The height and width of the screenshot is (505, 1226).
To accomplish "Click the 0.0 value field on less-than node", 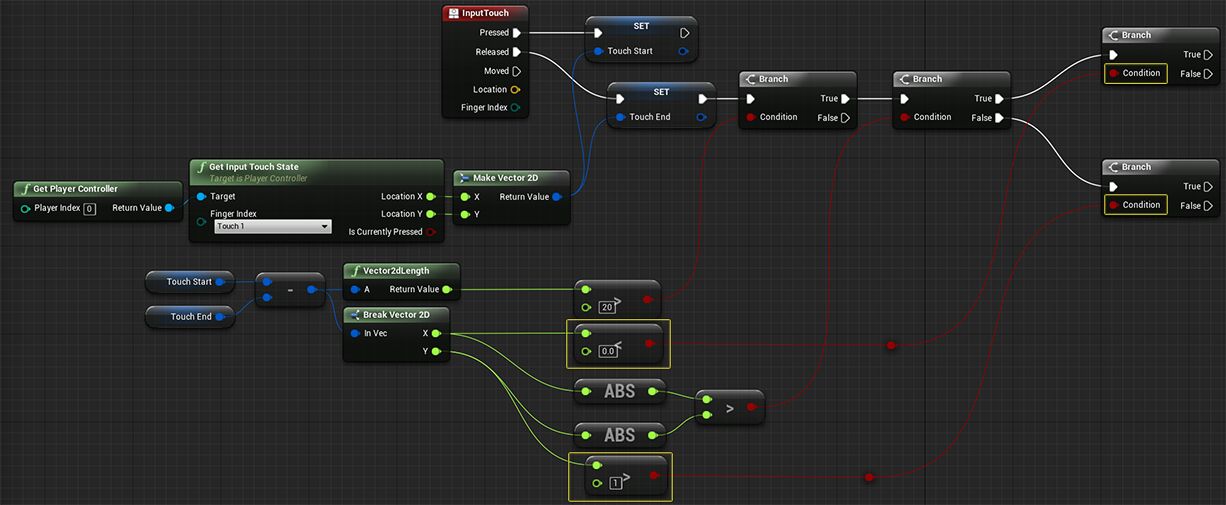I will click(607, 351).
